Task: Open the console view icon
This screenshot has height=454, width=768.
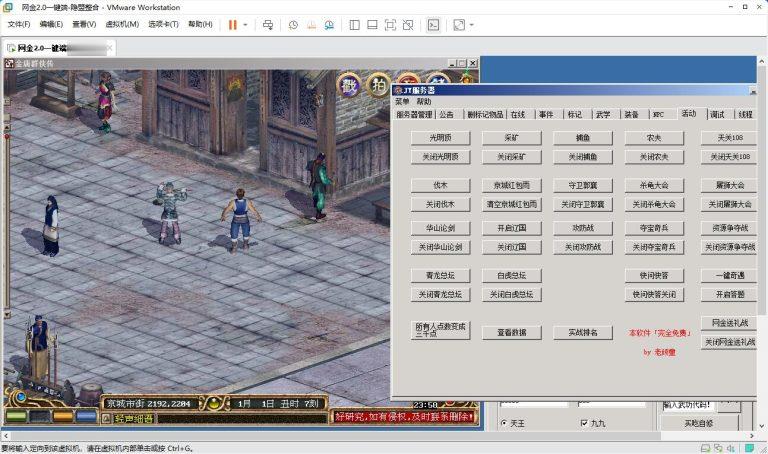Action: pyautogui.click(x=433, y=24)
